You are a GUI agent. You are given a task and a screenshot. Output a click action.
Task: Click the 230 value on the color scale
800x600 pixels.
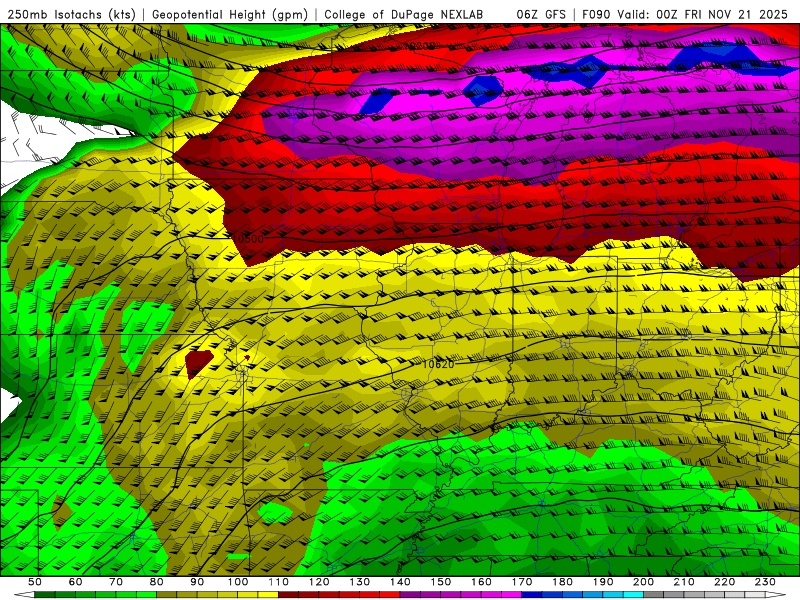pos(765,582)
